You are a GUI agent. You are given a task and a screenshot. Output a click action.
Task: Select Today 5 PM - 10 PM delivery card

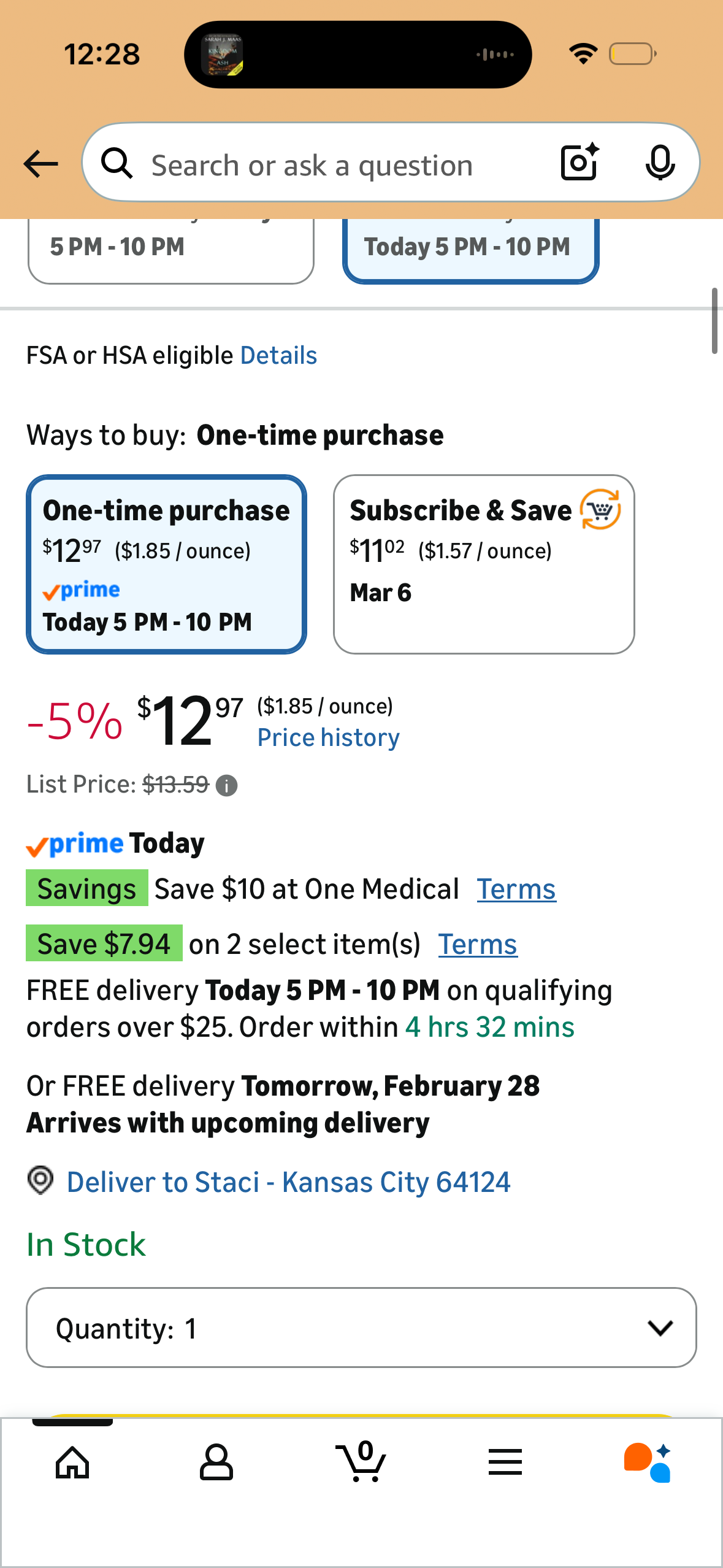click(x=470, y=248)
